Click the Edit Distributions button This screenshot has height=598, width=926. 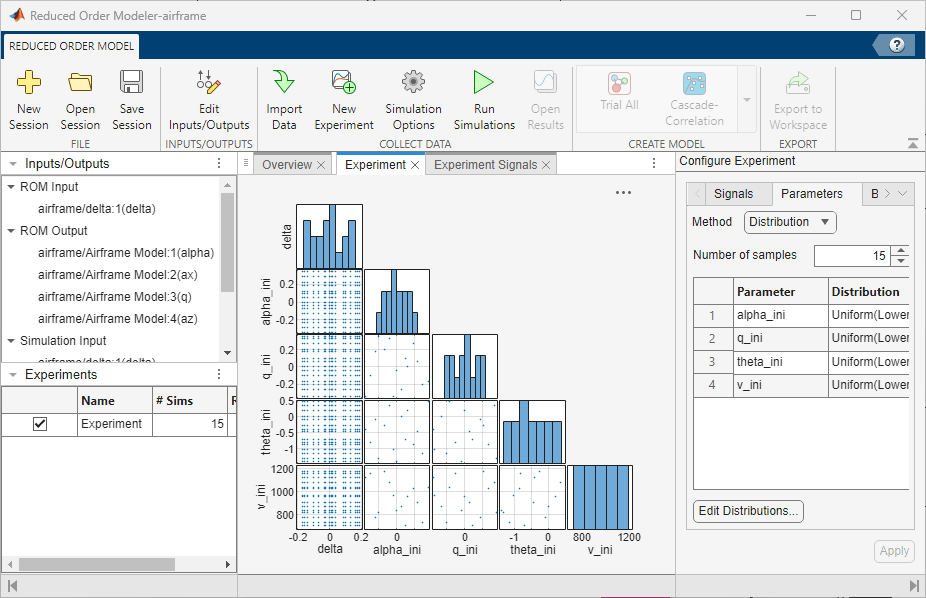pyautogui.click(x=747, y=511)
